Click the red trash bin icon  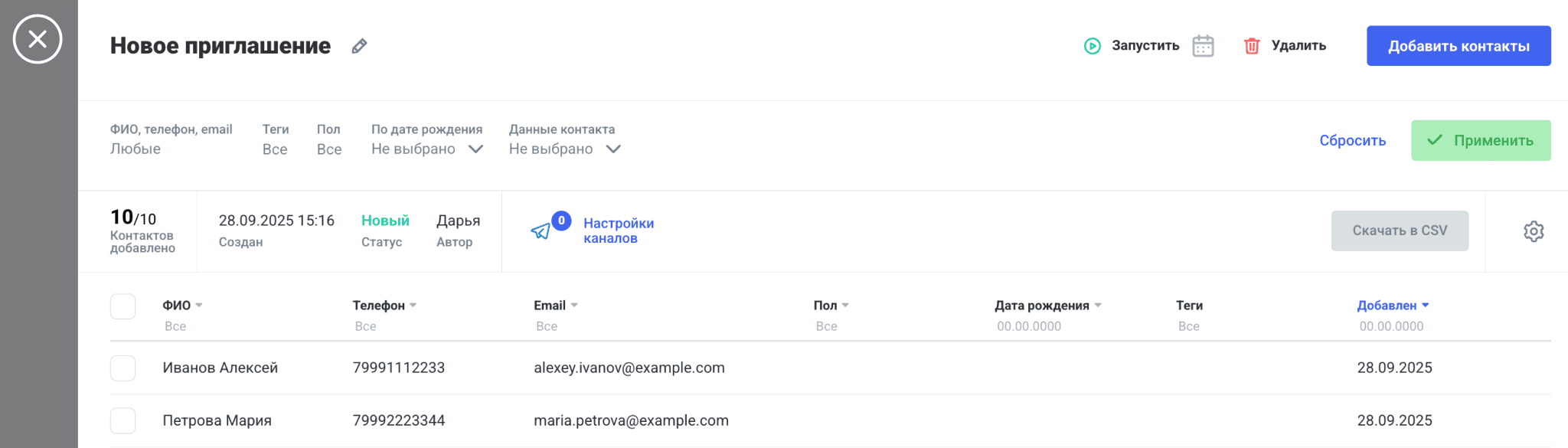pos(1252,46)
